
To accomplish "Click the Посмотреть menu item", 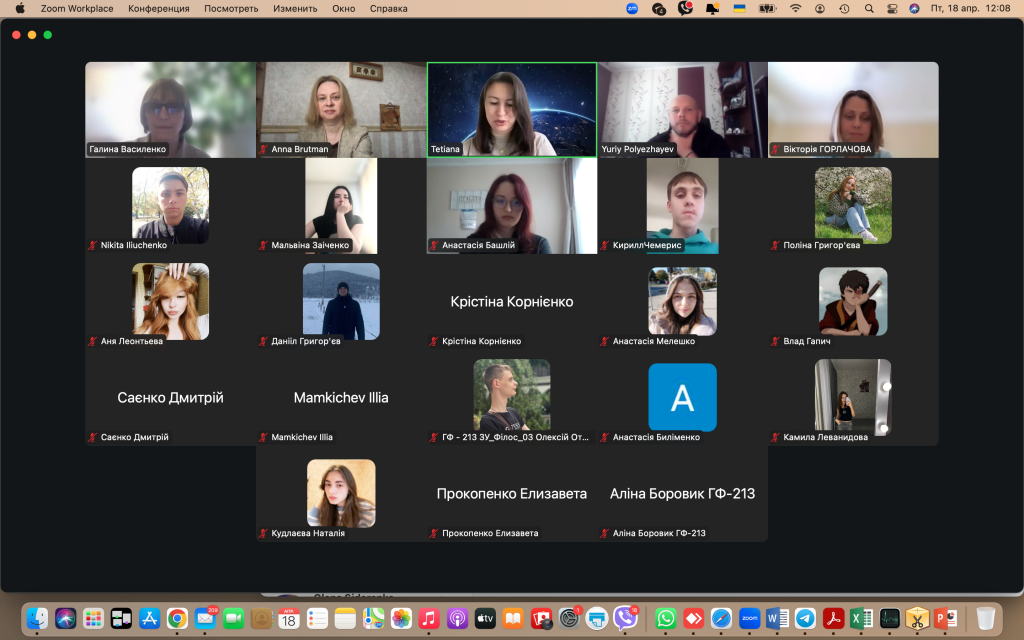I will [x=231, y=8].
